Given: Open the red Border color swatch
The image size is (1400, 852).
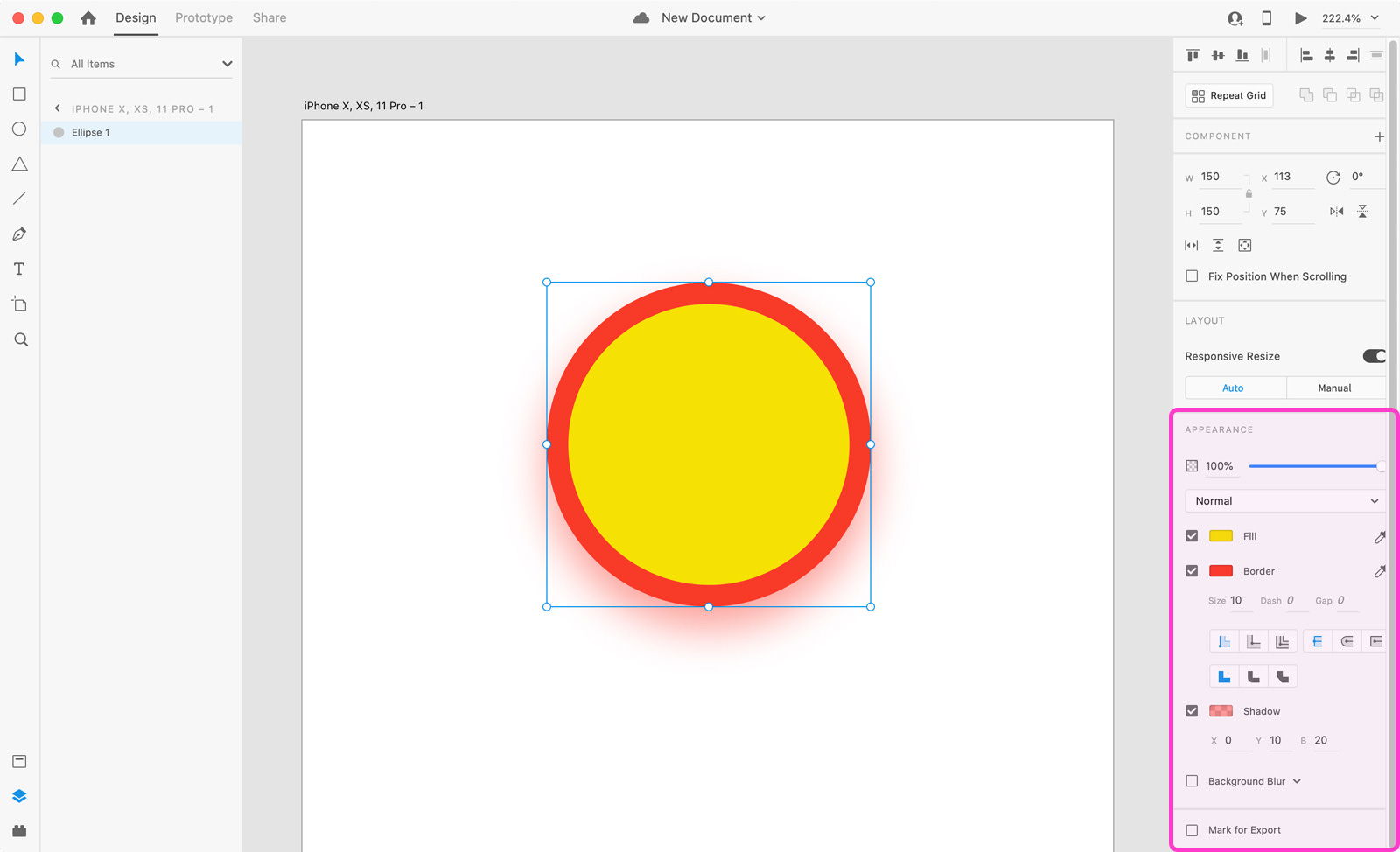Looking at the screenshot, I should tap(1221, 571).
